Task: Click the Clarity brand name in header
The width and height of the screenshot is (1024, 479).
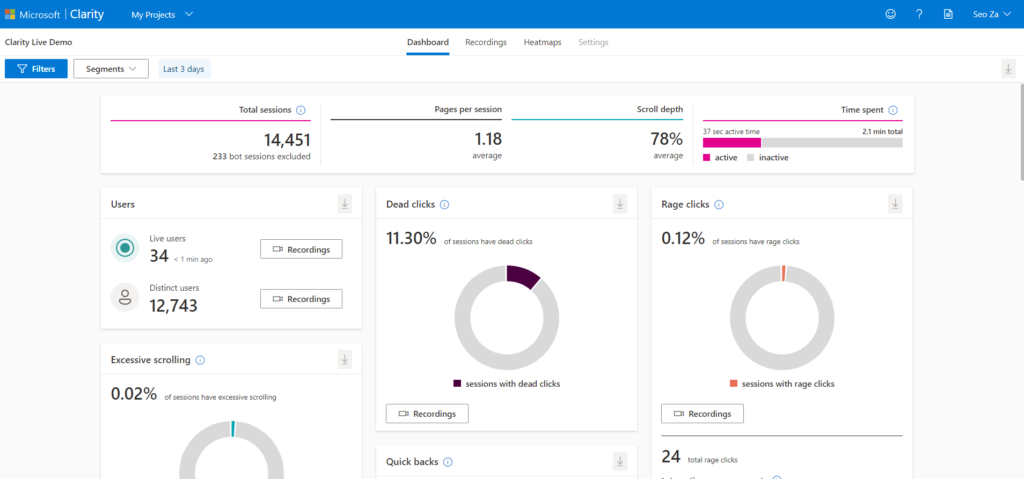Action: pyautogui.click(x=87, y=14)
